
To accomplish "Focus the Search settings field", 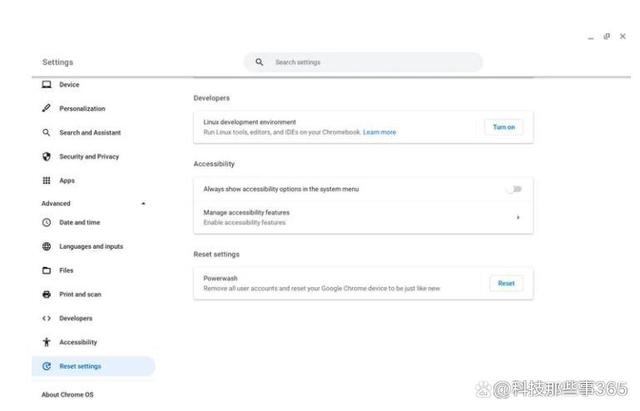I will point(363,62).
